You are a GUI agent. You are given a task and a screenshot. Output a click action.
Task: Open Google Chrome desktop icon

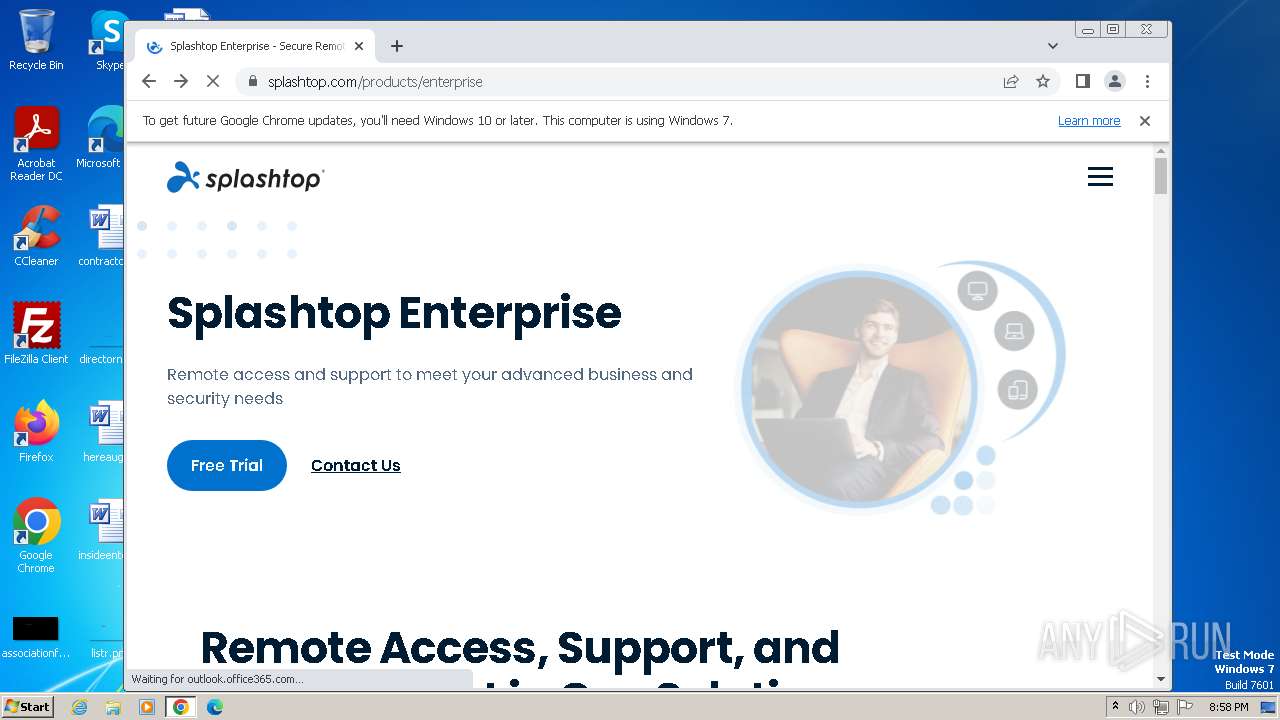[x=36, y=536]
